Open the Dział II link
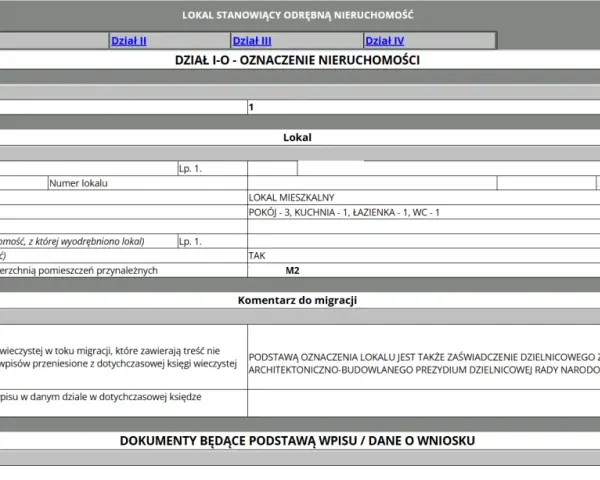The height and width of the screenshot is (480, 600). (129, 41)
